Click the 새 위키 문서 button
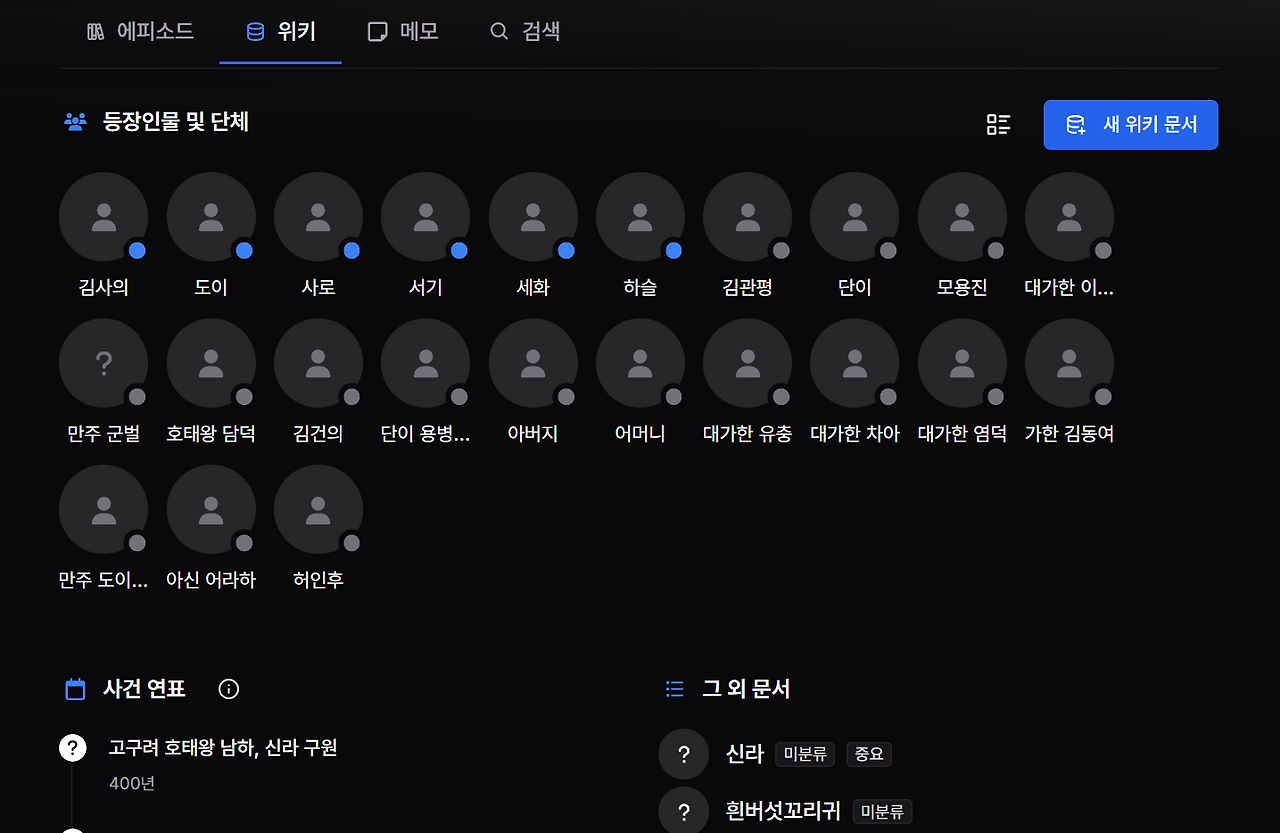Image resolution: width=1280 pixels, height=833 pixels. coord(1130,124)
